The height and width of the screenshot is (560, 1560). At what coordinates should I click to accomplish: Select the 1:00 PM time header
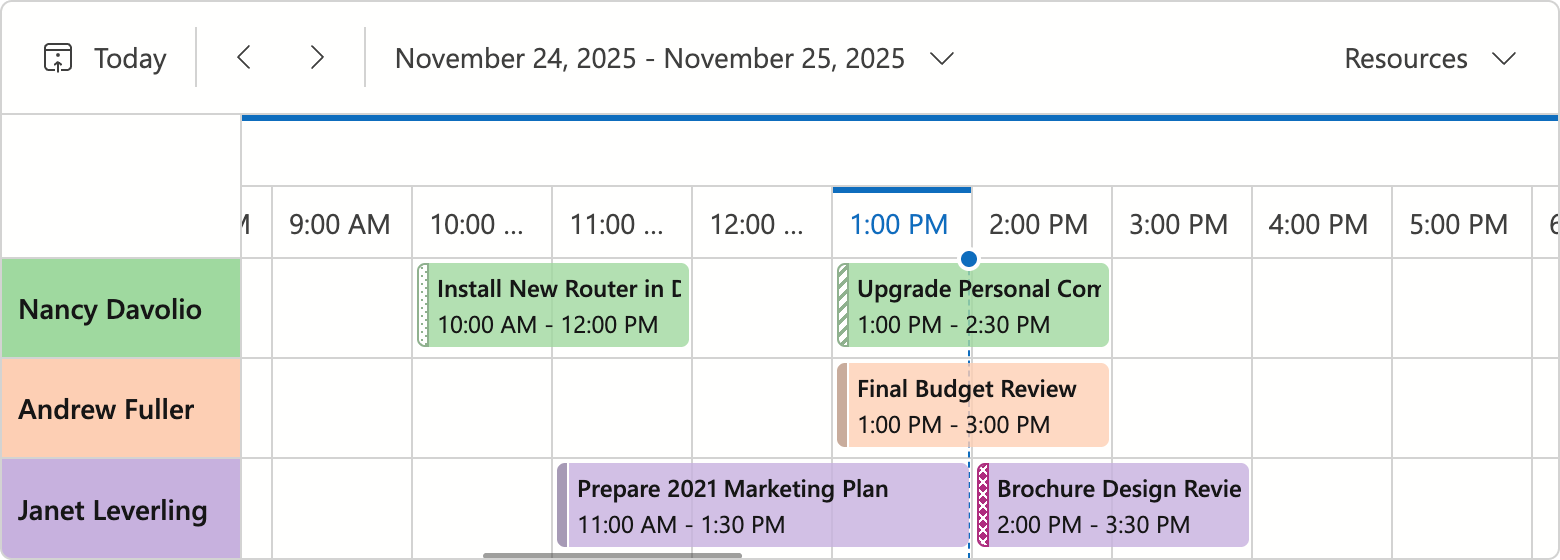901,224
